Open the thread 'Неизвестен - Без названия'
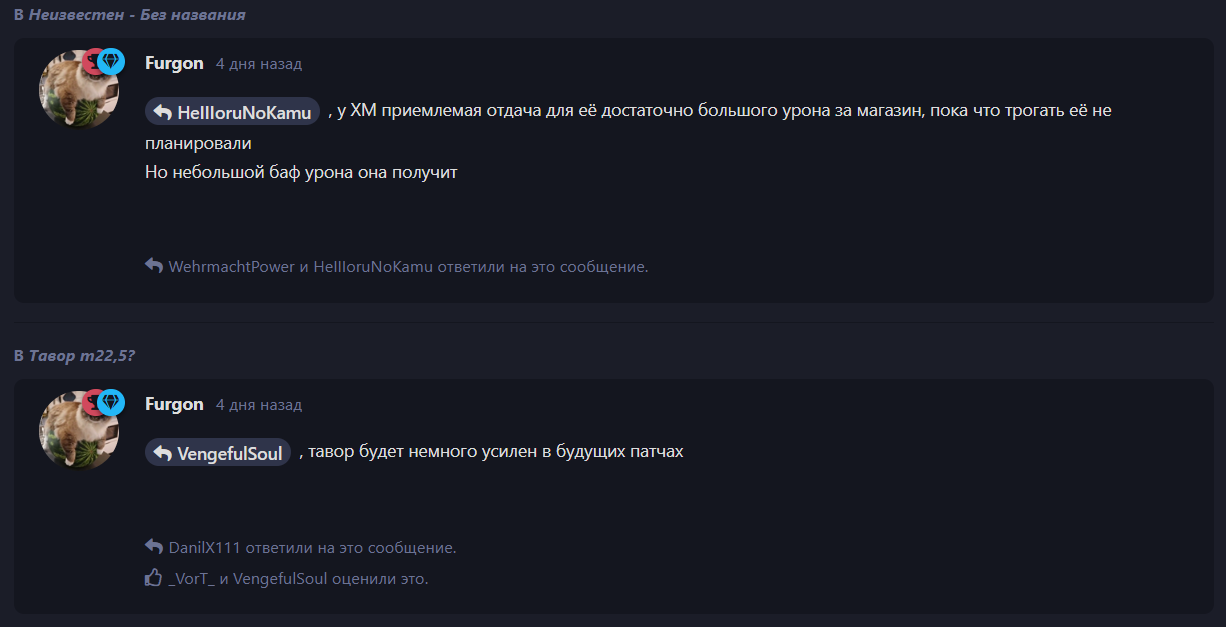This screenshot has height=627, width=1226. point(137,15)
